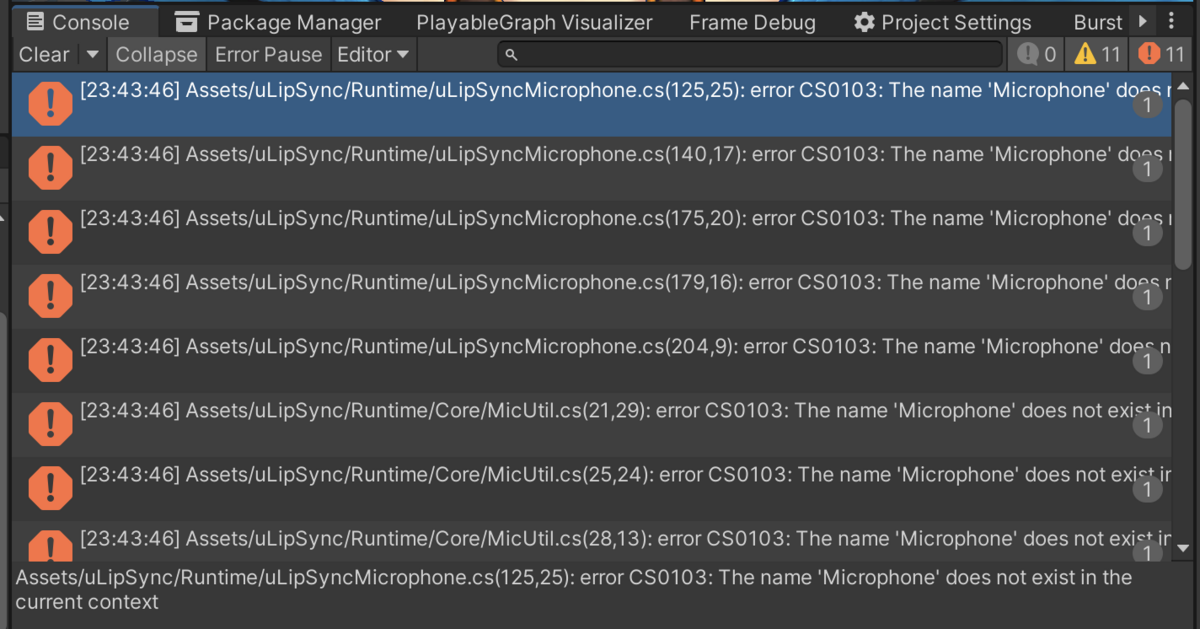The height and width of the screenshot is (629, 1200).
Task: Toggle the Collapse option in the console toolbar
Action: [156, 54]
